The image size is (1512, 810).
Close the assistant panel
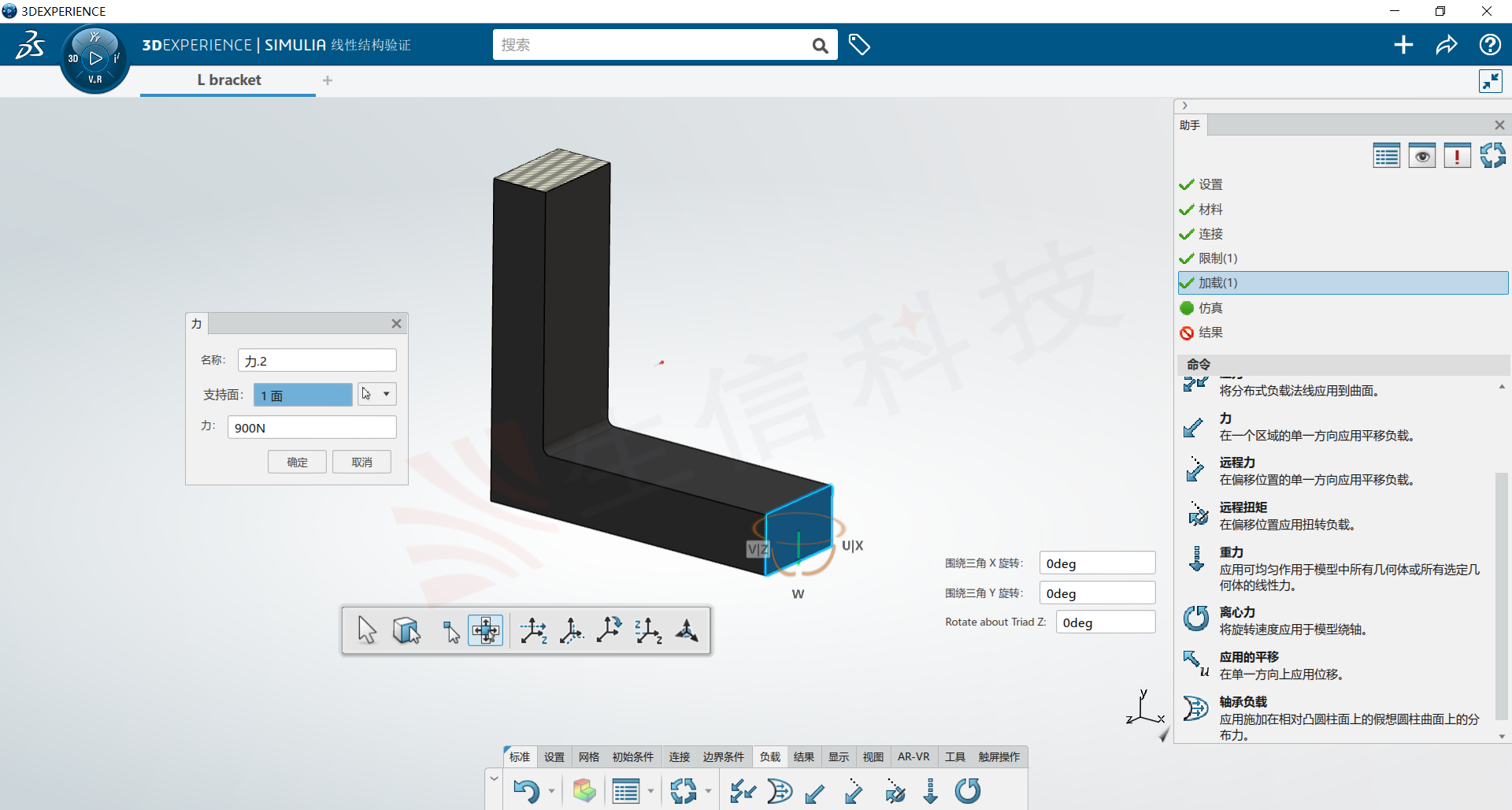[x=1499, y=125]
